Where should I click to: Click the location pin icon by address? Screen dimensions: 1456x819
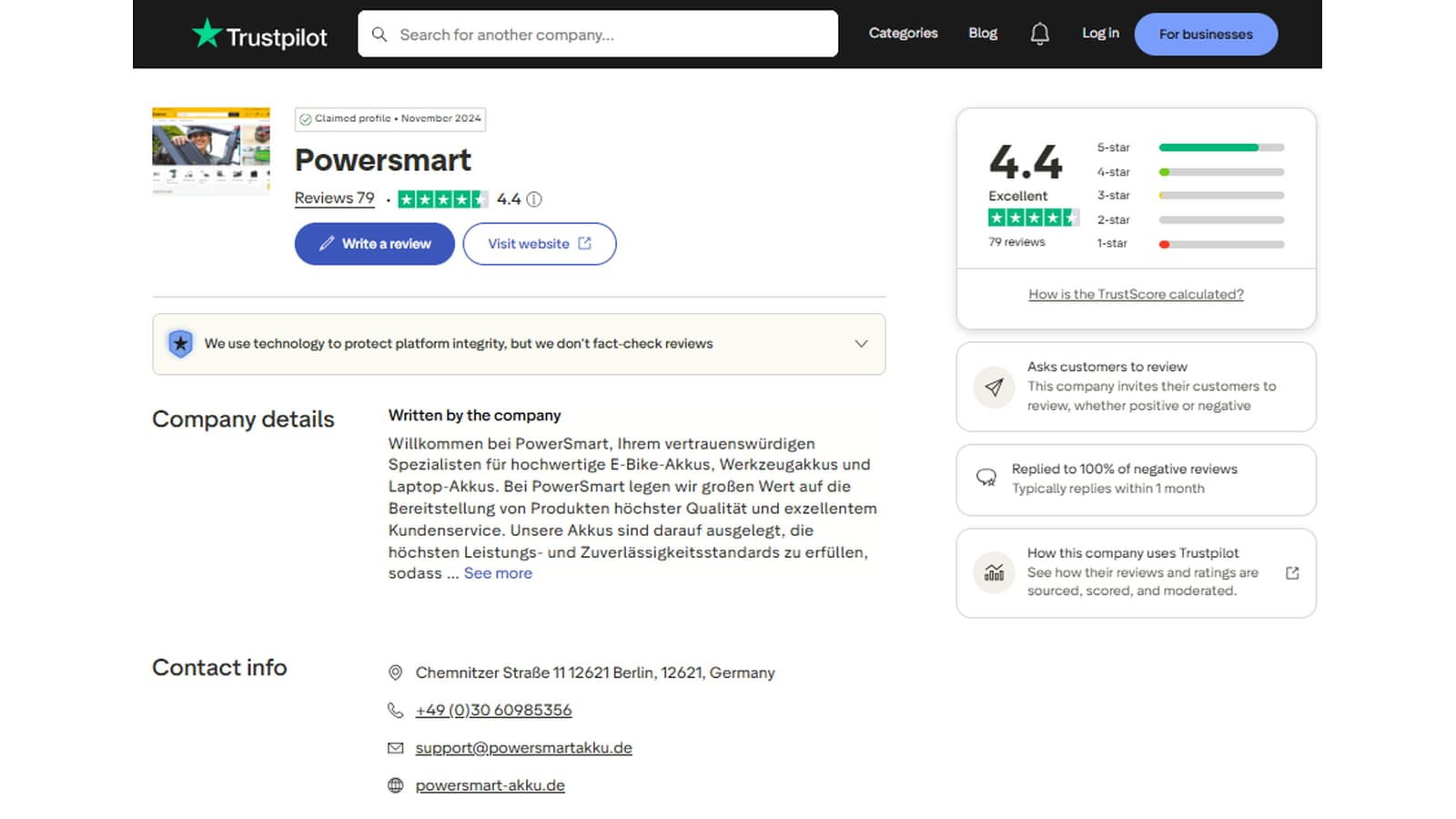click(x=395, y=672)
